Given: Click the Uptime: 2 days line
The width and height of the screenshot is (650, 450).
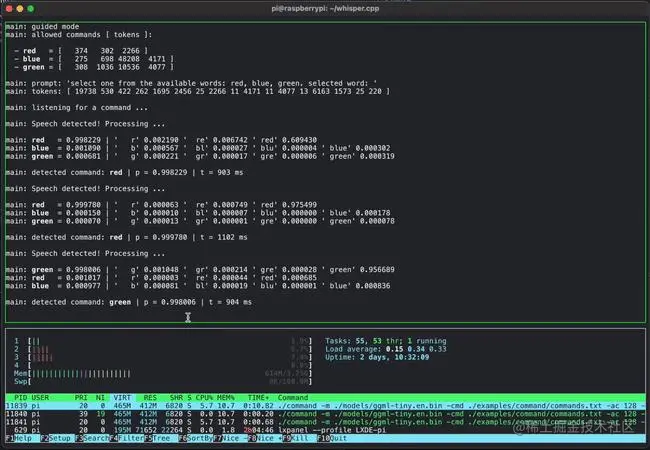Looking at the screenshot, I should point(377,357).
